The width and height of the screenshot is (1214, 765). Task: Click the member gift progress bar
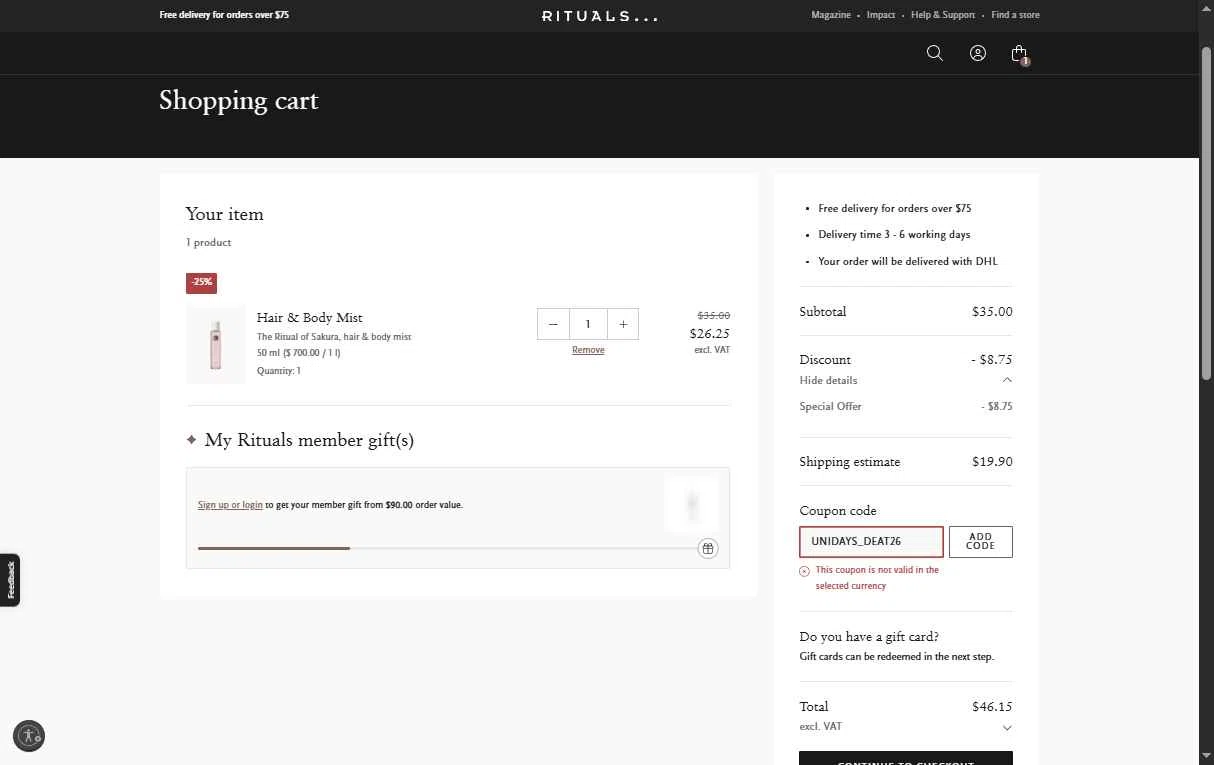point(447,548)
